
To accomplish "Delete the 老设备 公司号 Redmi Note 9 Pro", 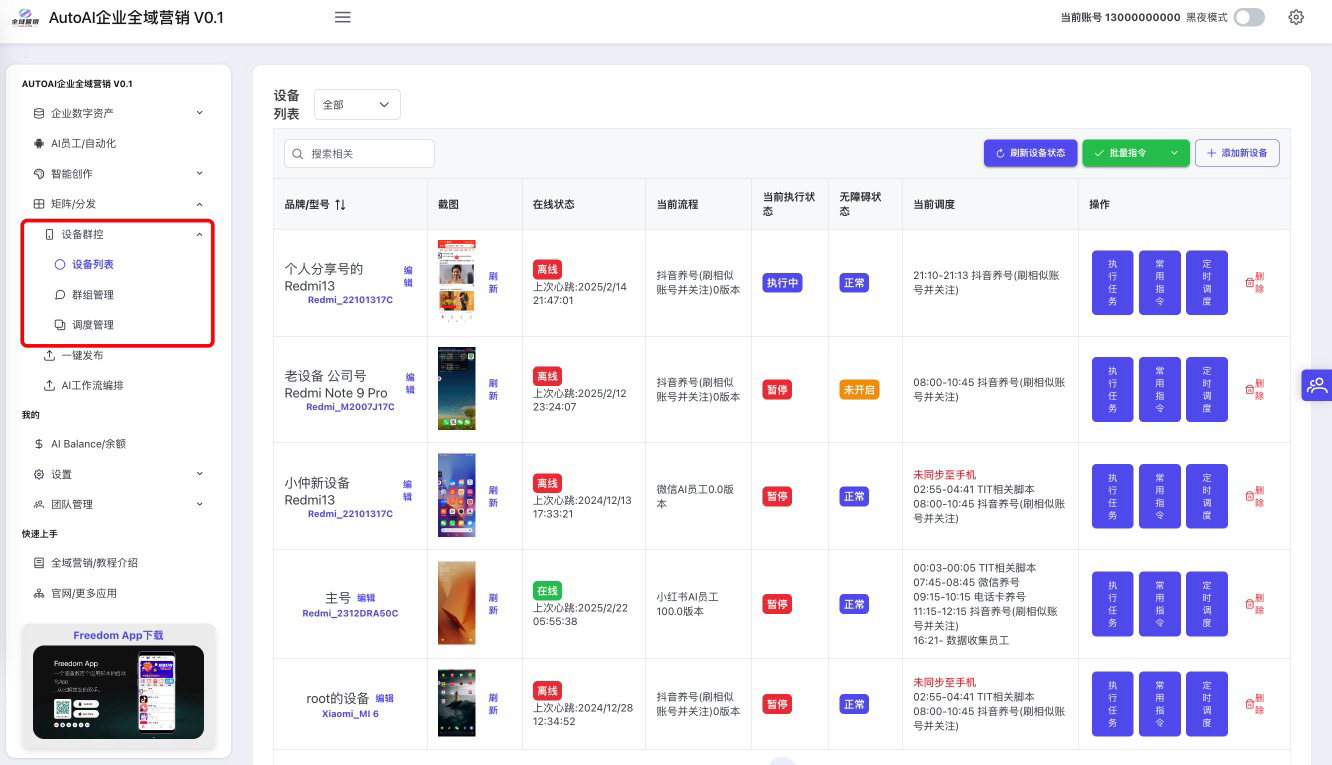I will click(x=1254, y=389).
